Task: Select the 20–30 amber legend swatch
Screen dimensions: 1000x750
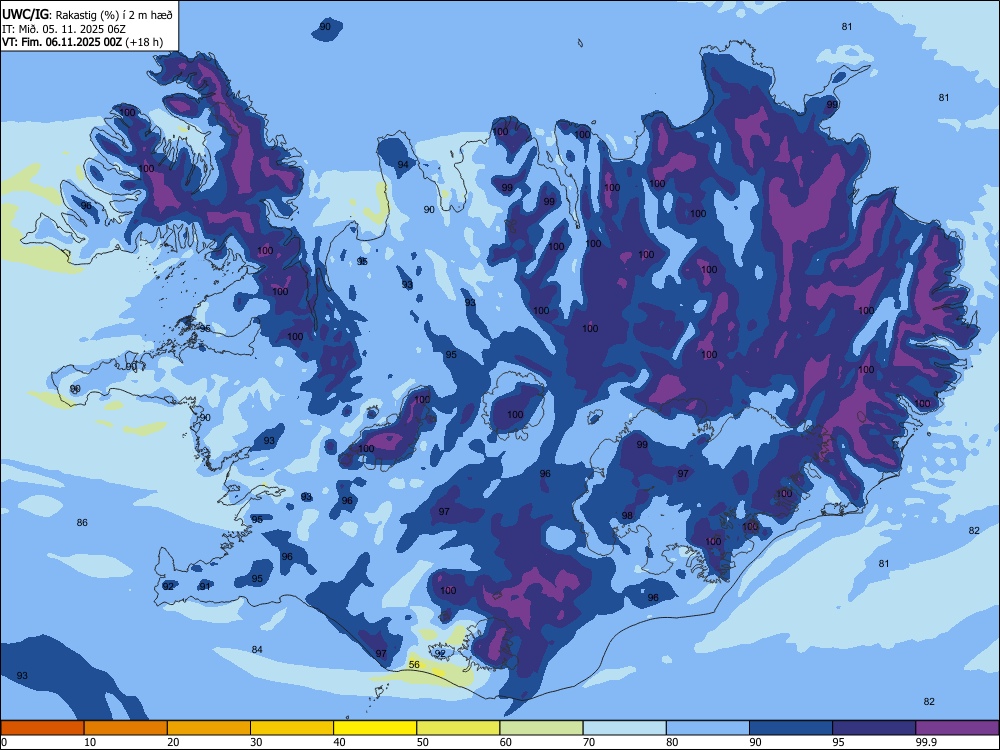Action: pos(209,728)
